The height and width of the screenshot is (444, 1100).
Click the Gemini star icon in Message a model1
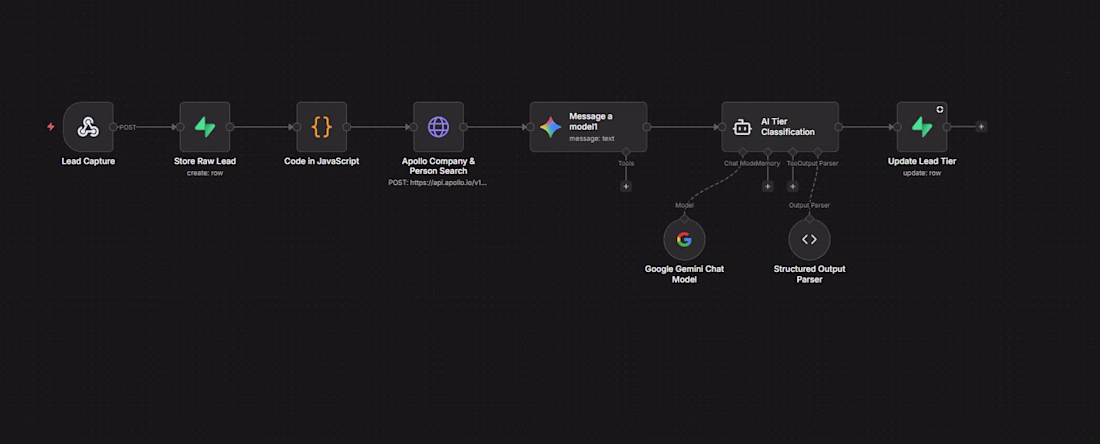point(550,127)
